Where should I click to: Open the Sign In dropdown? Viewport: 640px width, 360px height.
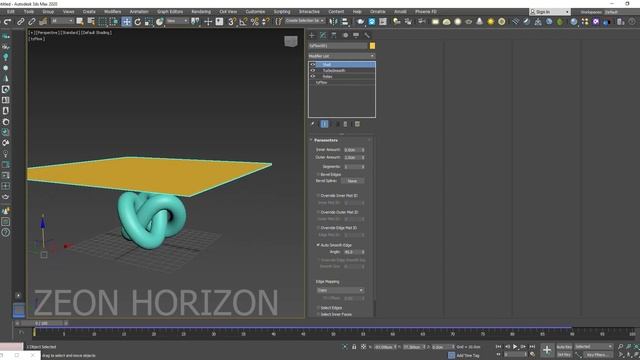pyautogui.click(x=549, y=12)
